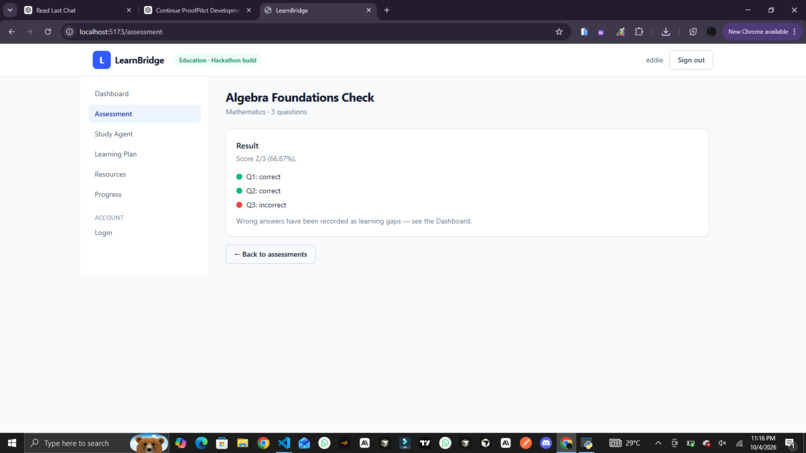Open Discord from the taskbar
This screenshot has height=453, width=806.
point(546,443)
